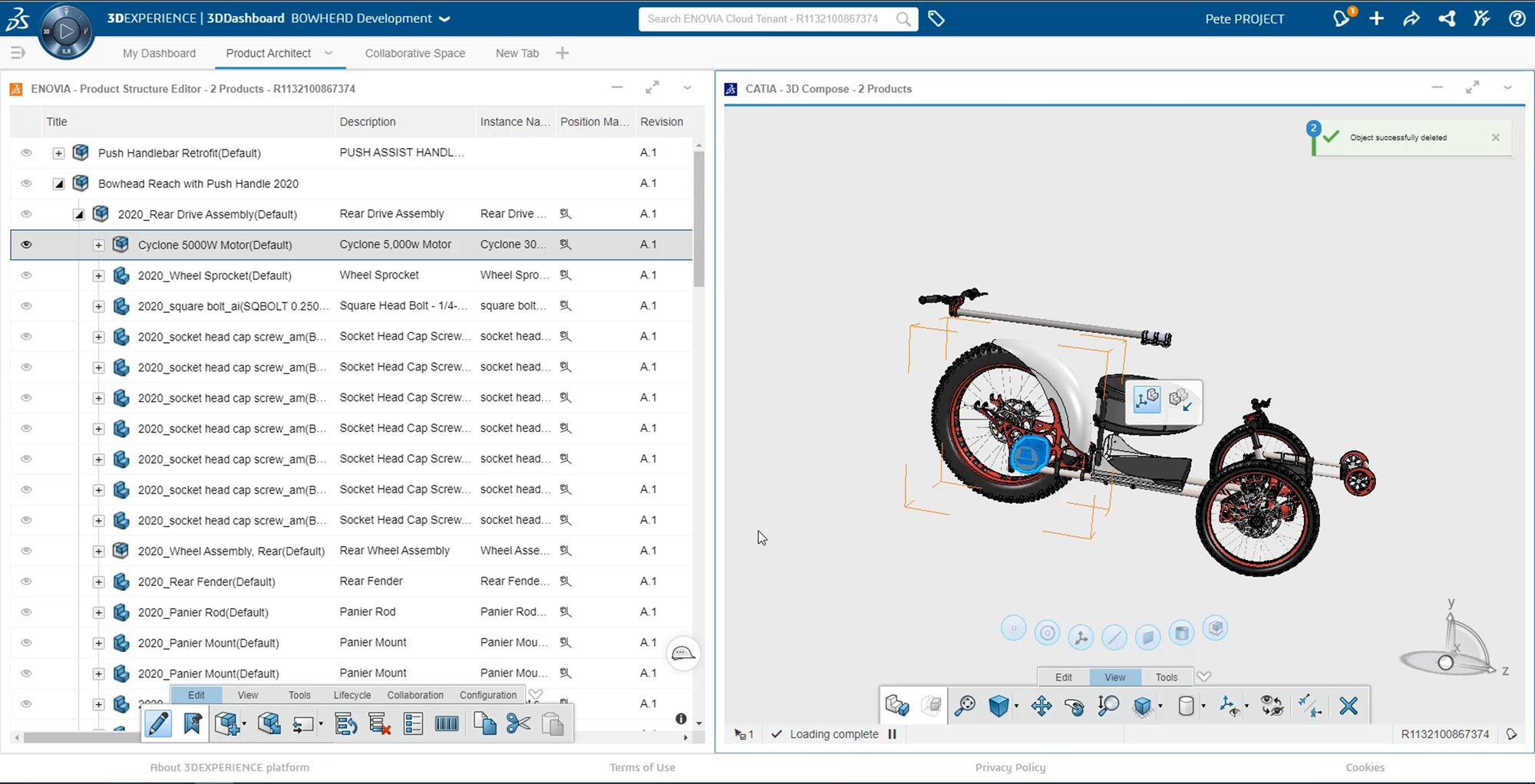Dismiss the Object successfully deleted notification
This screenshot has height=784, width=1535.
pyautogui.click(x=1495, y=137)
